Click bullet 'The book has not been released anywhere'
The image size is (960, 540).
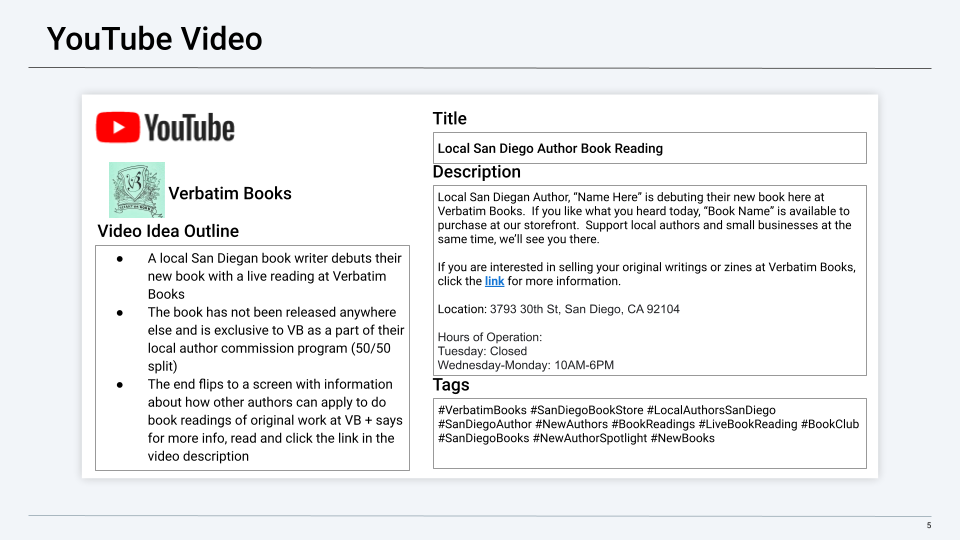pyautogui.click(x=276, y=339)
